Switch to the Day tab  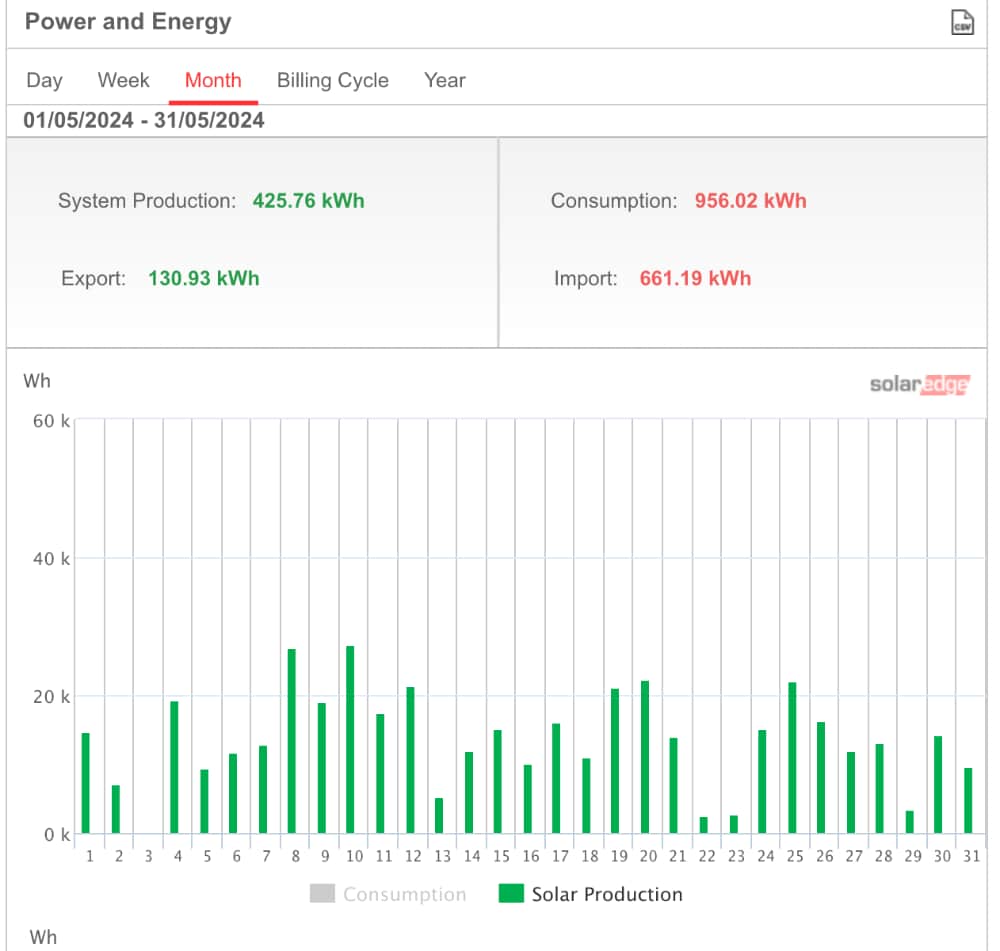click(44, 81)
